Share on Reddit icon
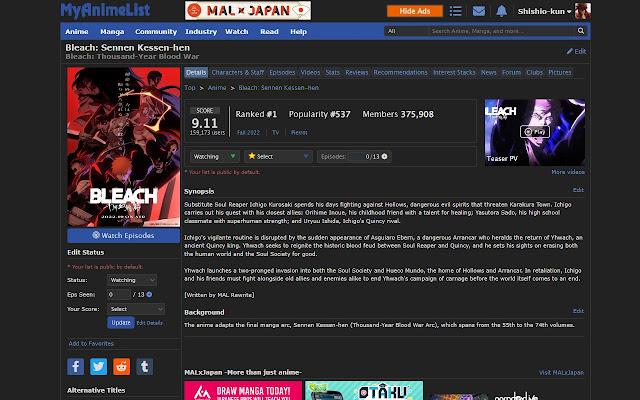640x400 pixels. click(122, 367)
